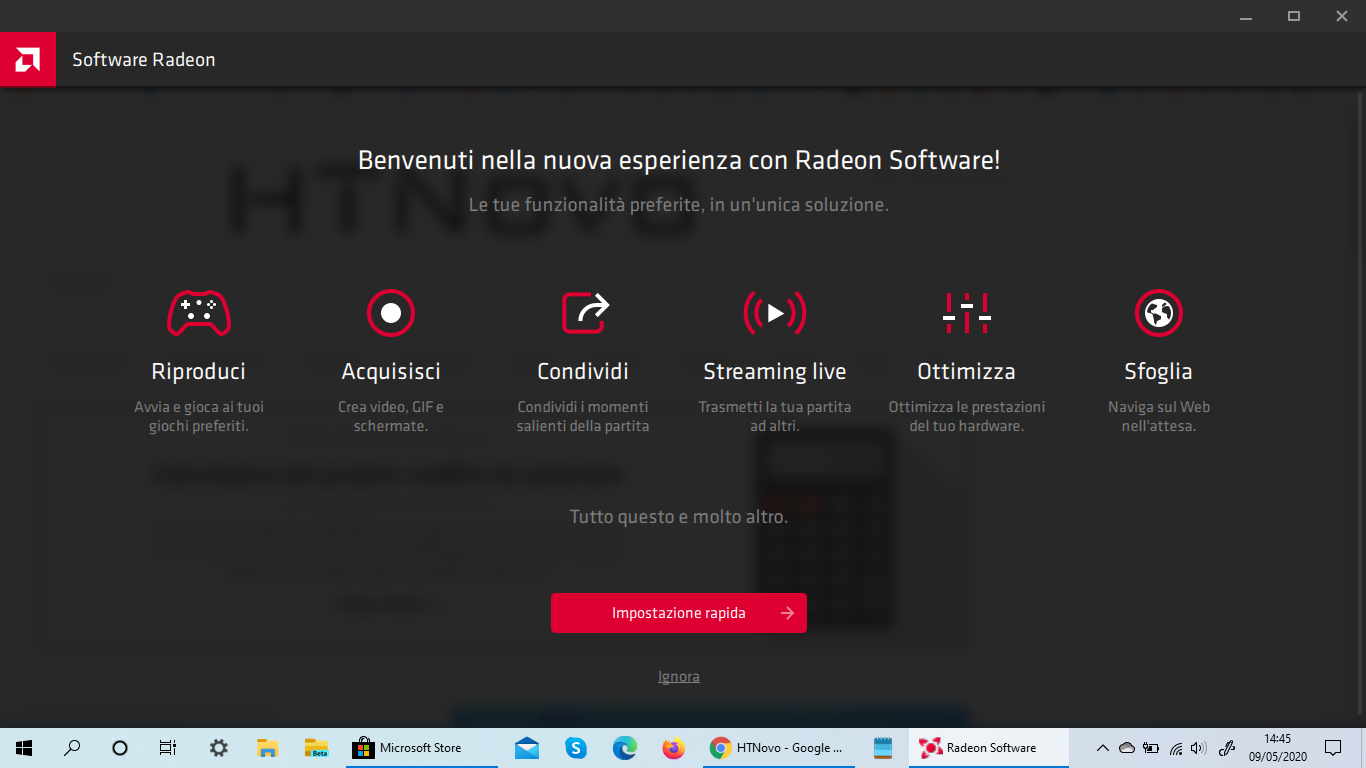Click the Streaming live heading text

tap(775, 371)
